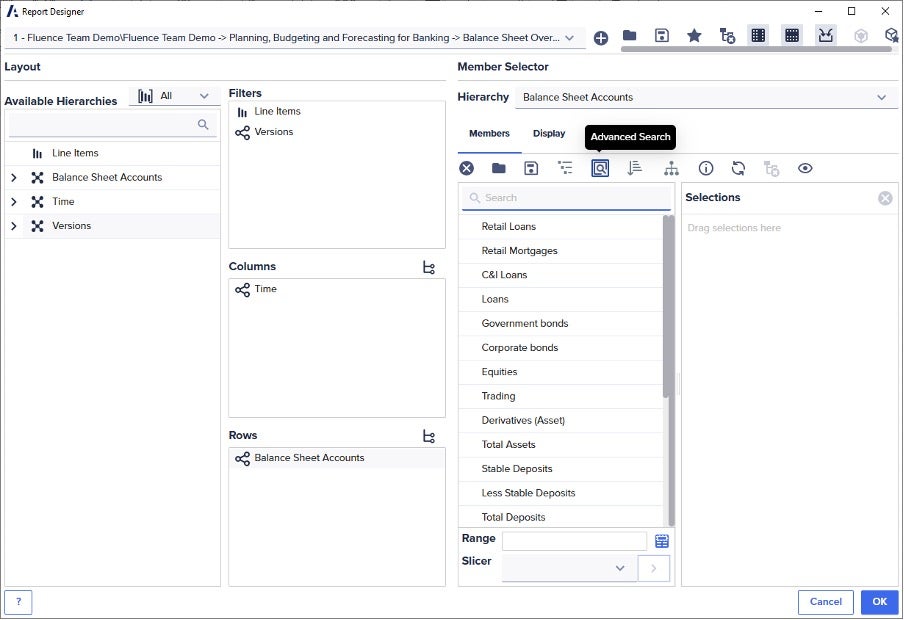Click the OK button

click(879, 602)
